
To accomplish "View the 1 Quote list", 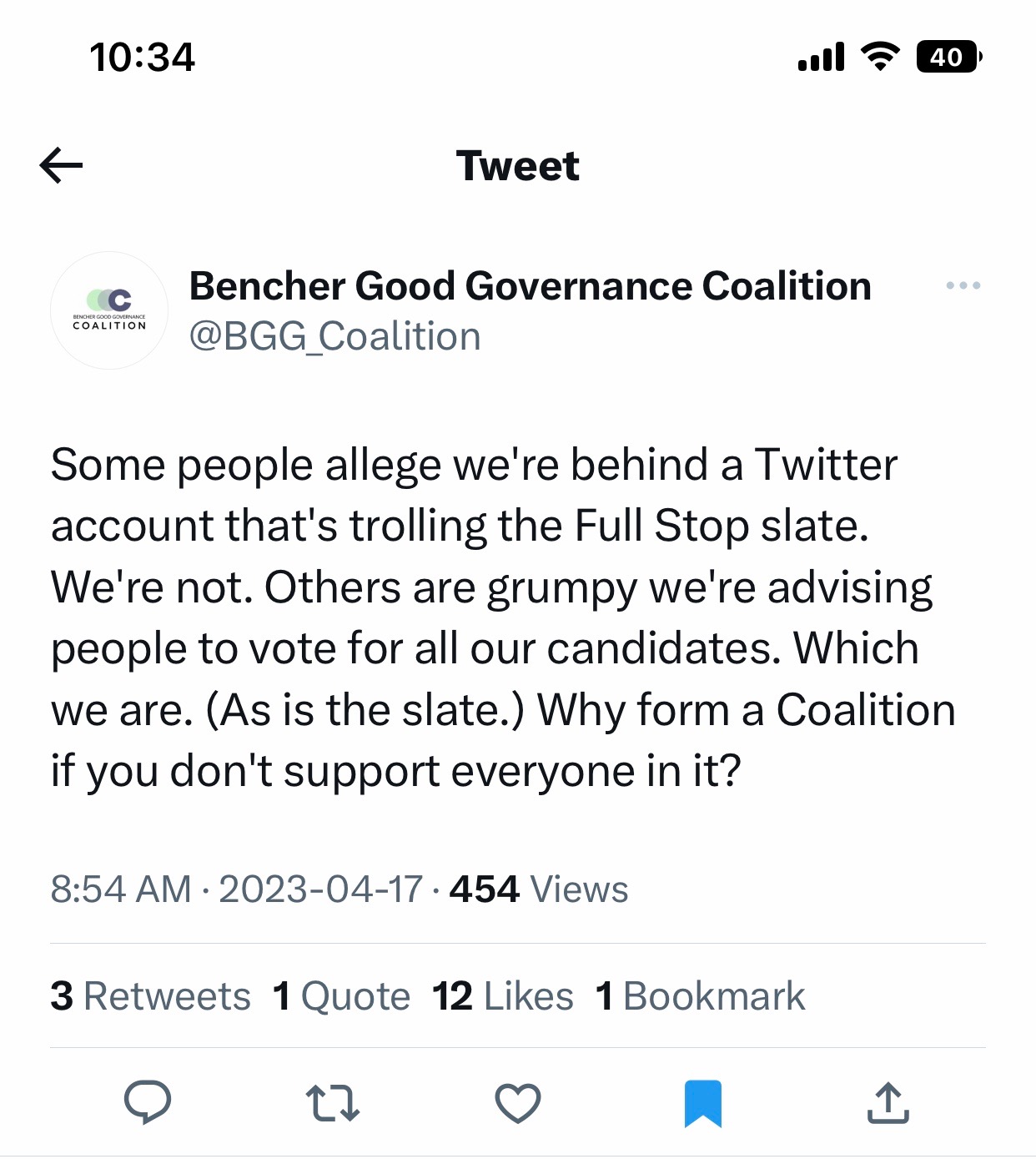I will pos(341,996).
